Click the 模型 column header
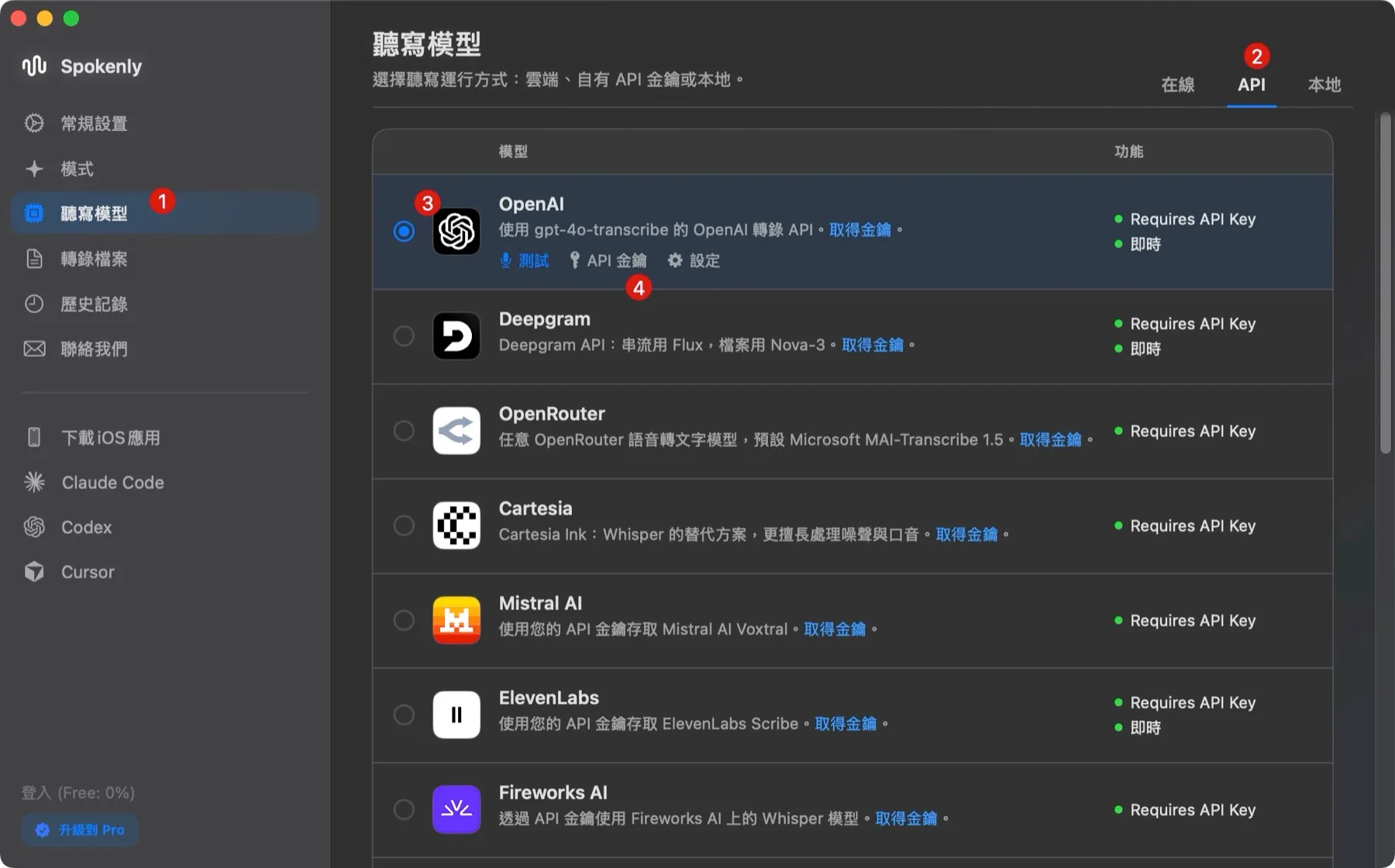The height and width of the screenshot is (868, 1395). coord(513,151)
